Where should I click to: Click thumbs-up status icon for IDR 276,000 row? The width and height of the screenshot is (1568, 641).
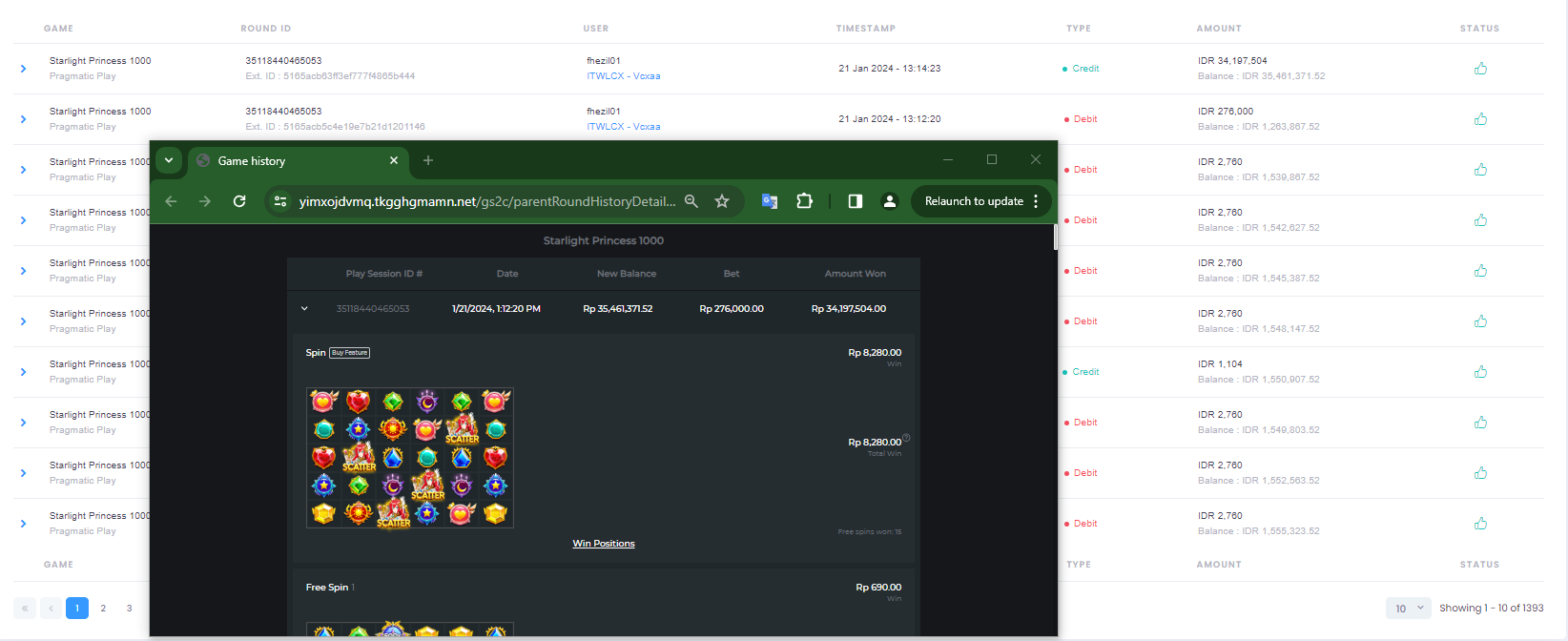(x=1480, y=119)
